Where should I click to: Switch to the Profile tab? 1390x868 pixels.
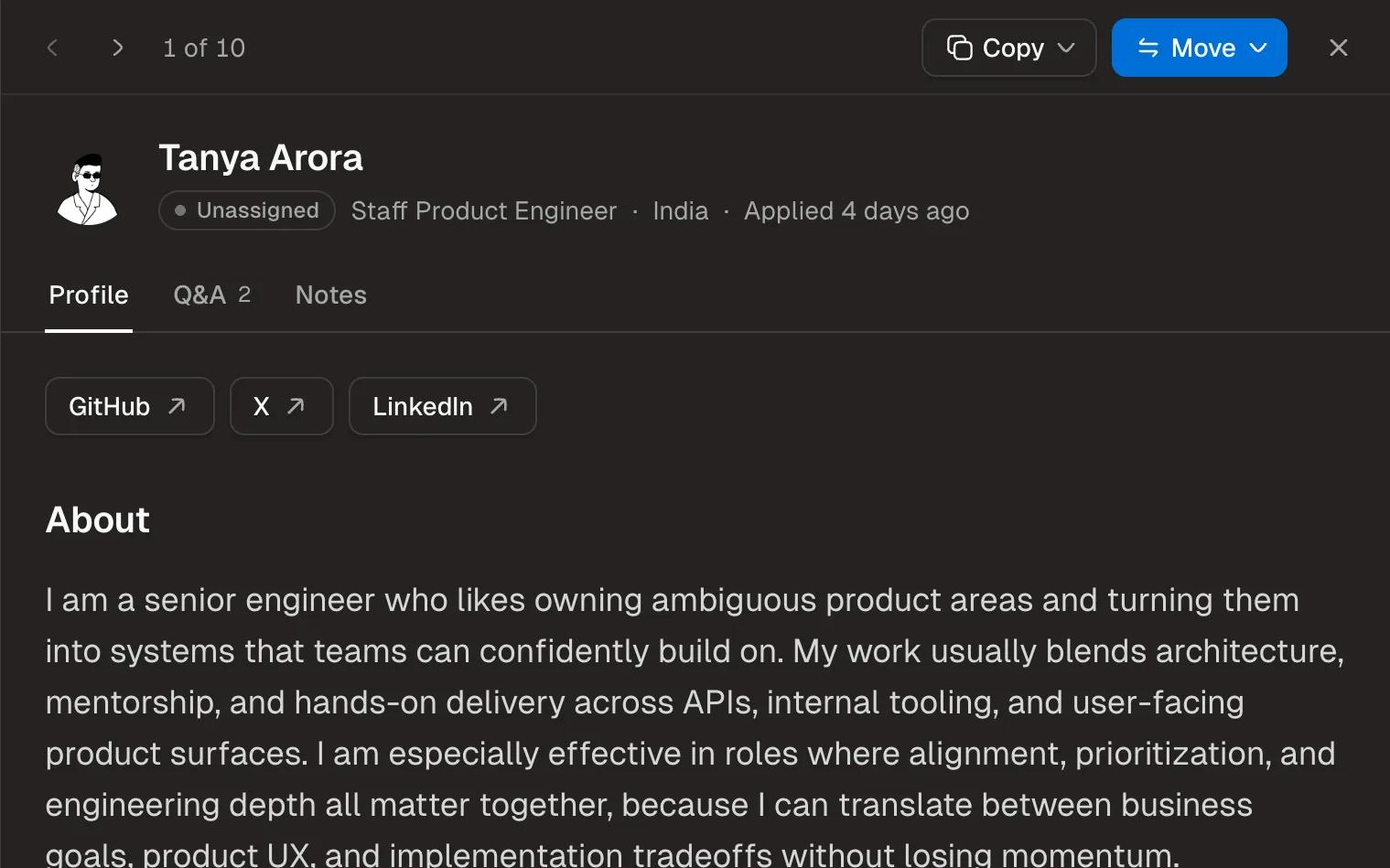tap(89, 295)
